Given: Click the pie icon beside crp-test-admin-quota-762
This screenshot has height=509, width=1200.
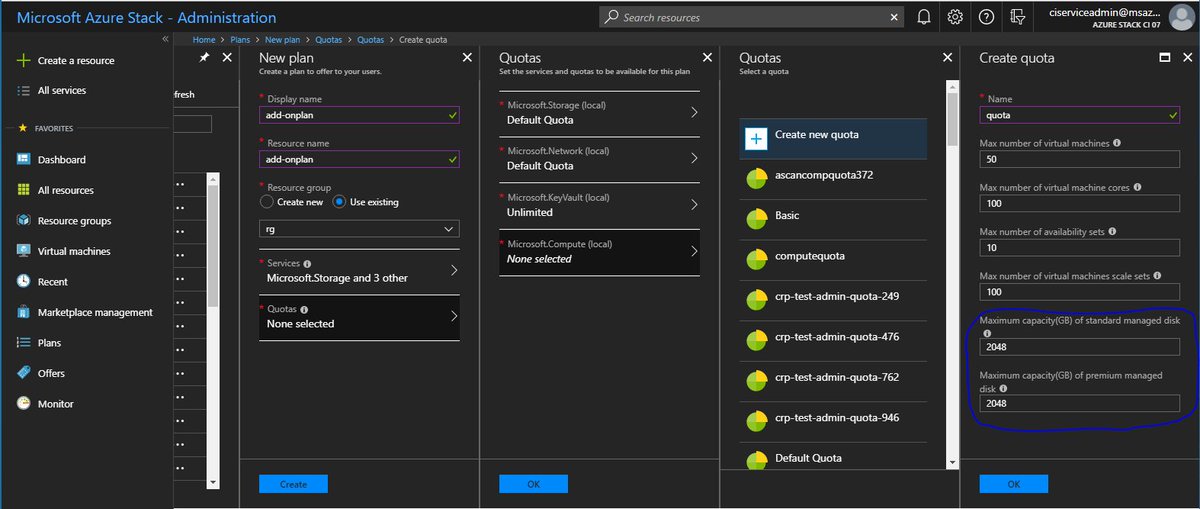Looking at the screenshot, I should coord(756,379).
